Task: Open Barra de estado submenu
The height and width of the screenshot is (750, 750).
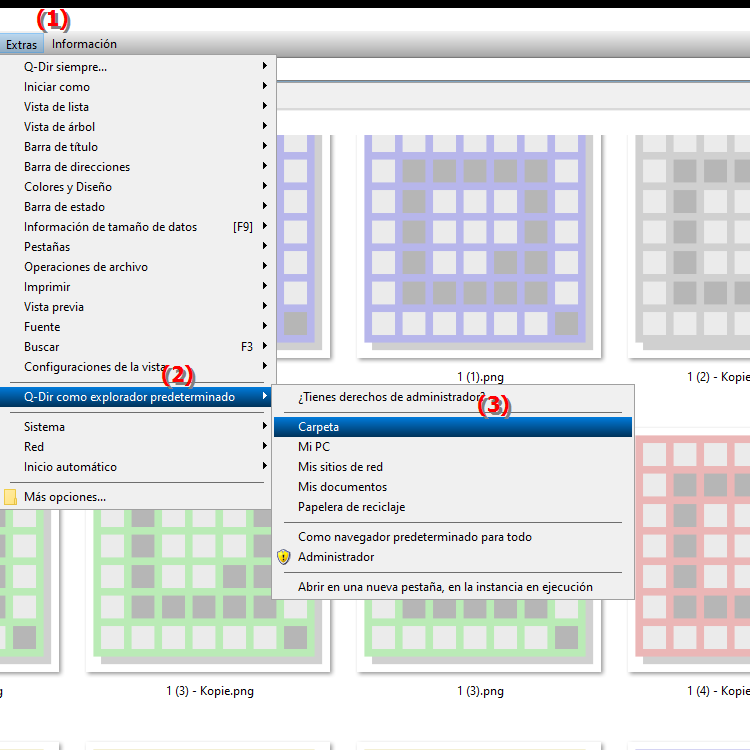Action: [x=138, y=207]
